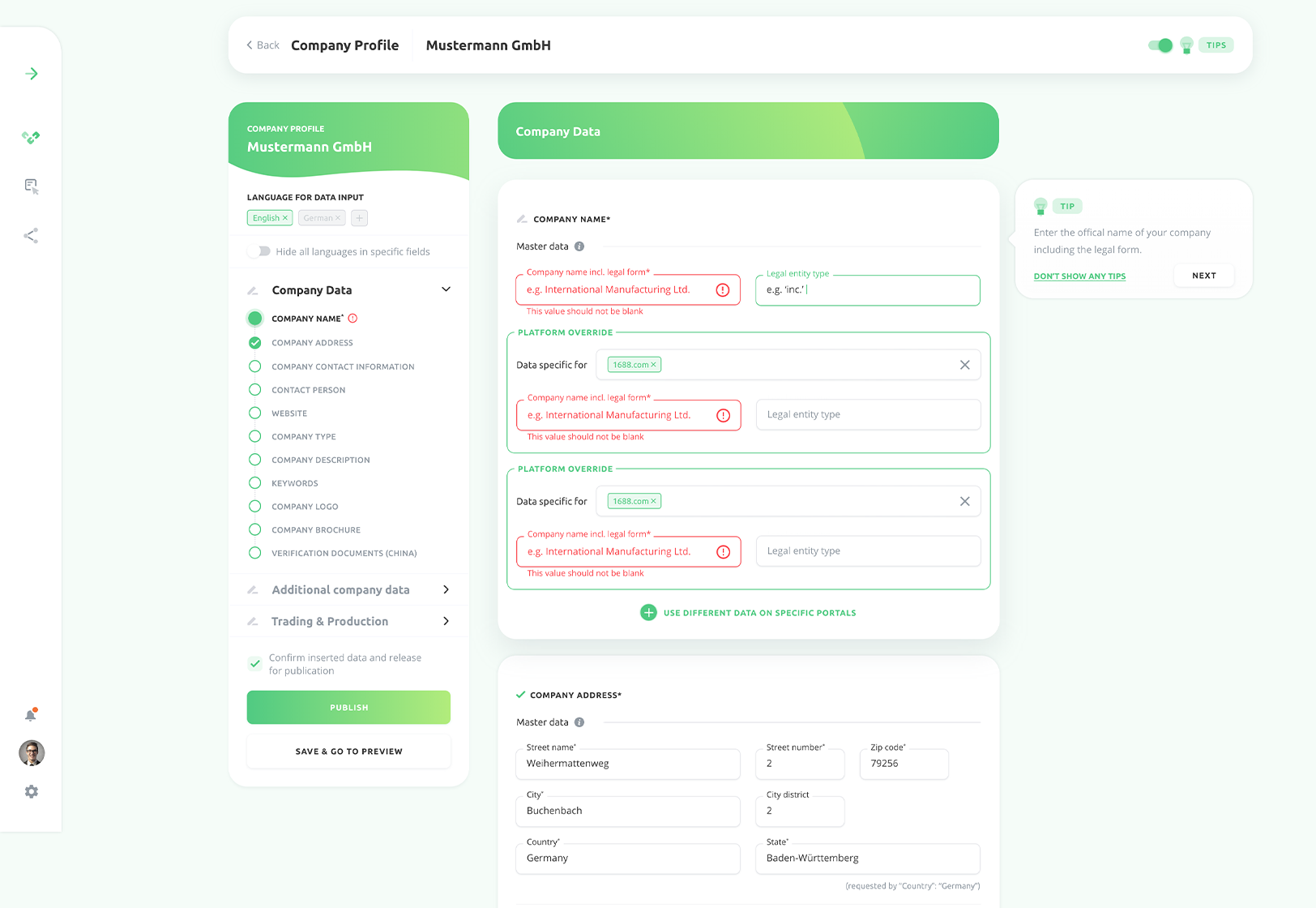Open settings gear icon in sidebar
The image size is (1316, 908).
point(32,791)
